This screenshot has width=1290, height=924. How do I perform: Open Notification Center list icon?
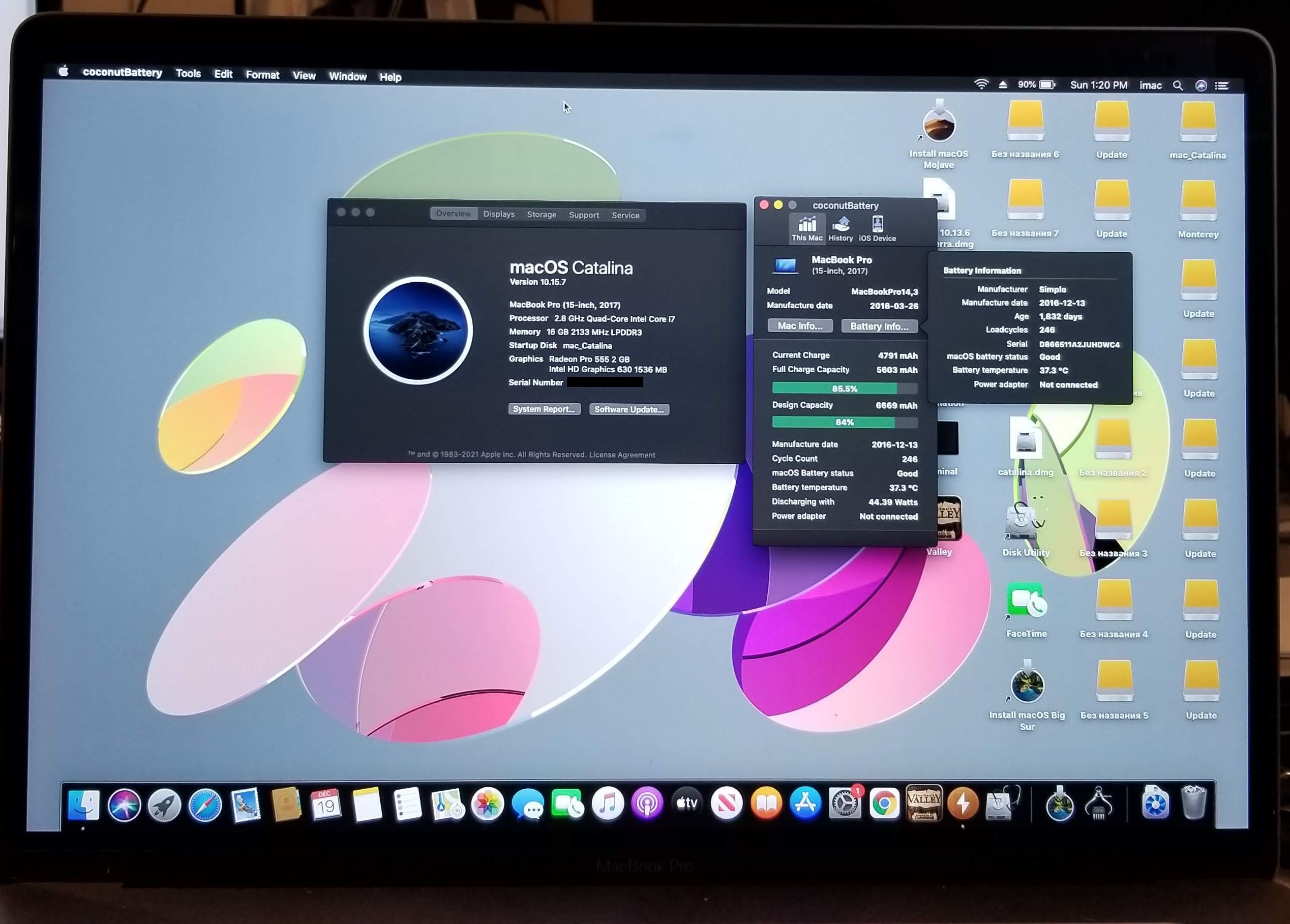[1222, 86]
